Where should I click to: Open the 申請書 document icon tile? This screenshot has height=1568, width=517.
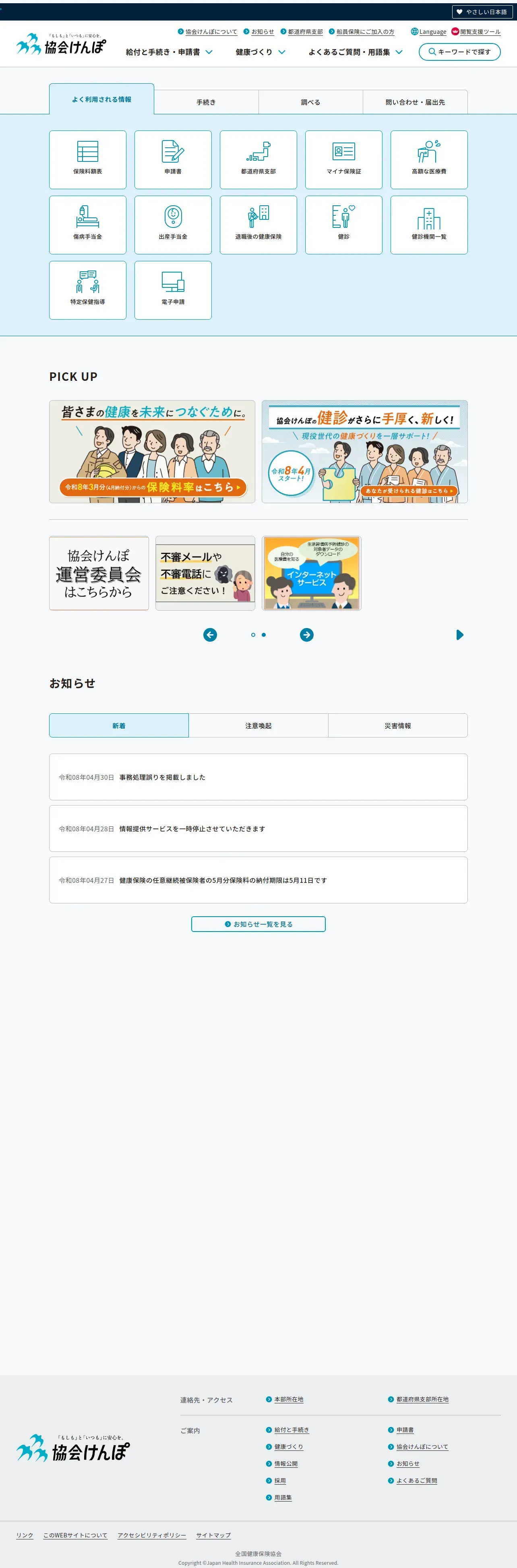click(x=173, y=159)
